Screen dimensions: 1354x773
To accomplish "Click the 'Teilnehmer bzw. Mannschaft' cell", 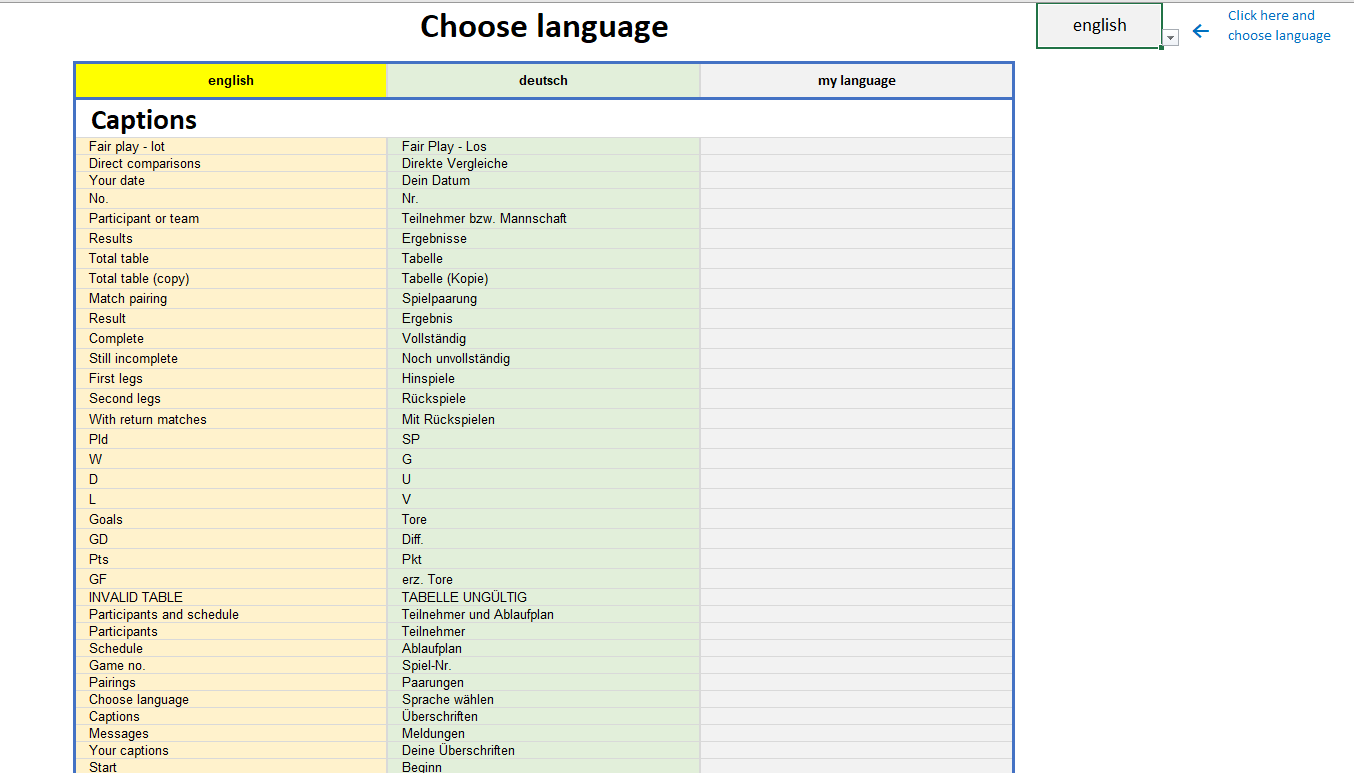I will [543, 218].
